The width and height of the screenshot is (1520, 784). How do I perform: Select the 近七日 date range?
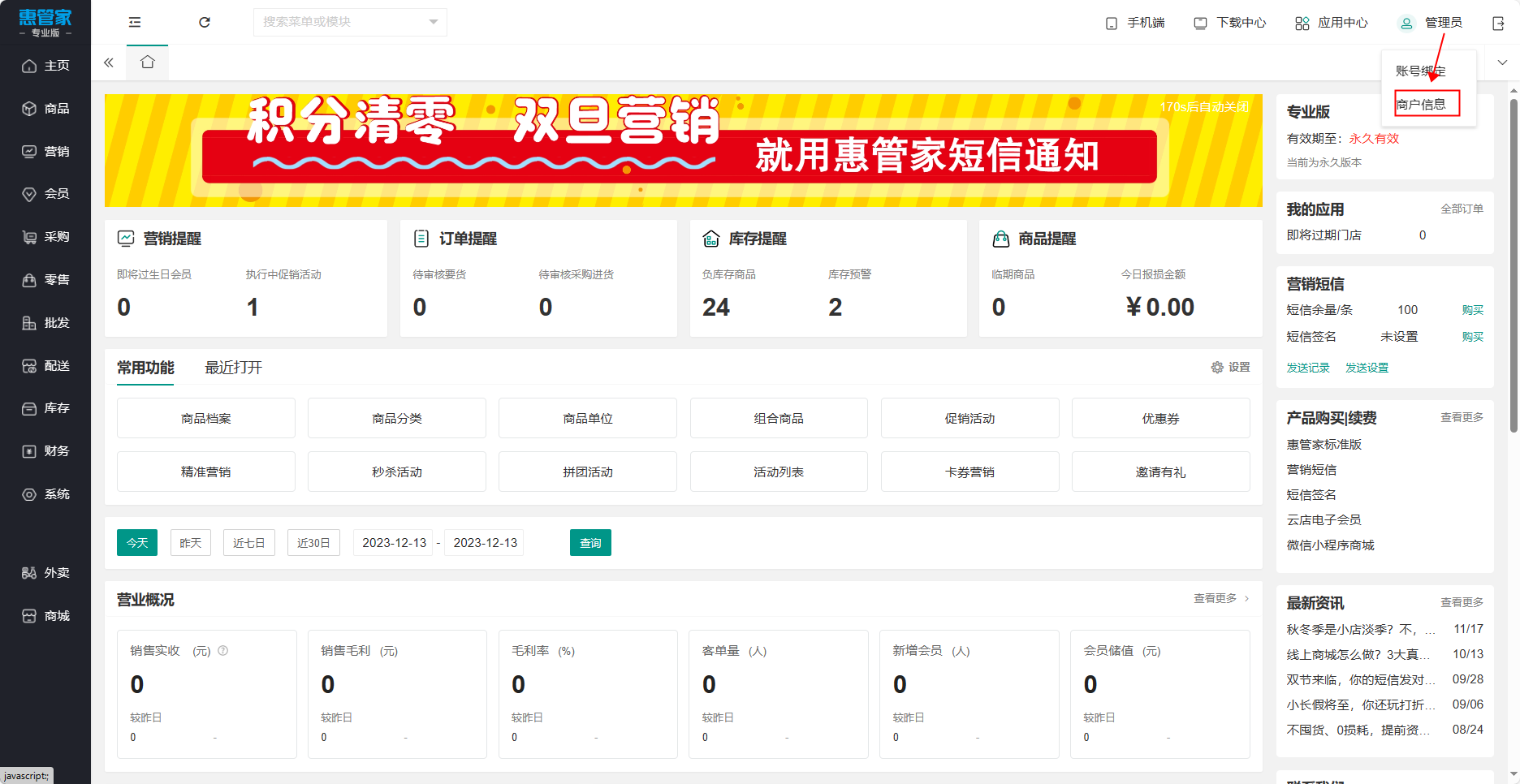click(249, 543)
